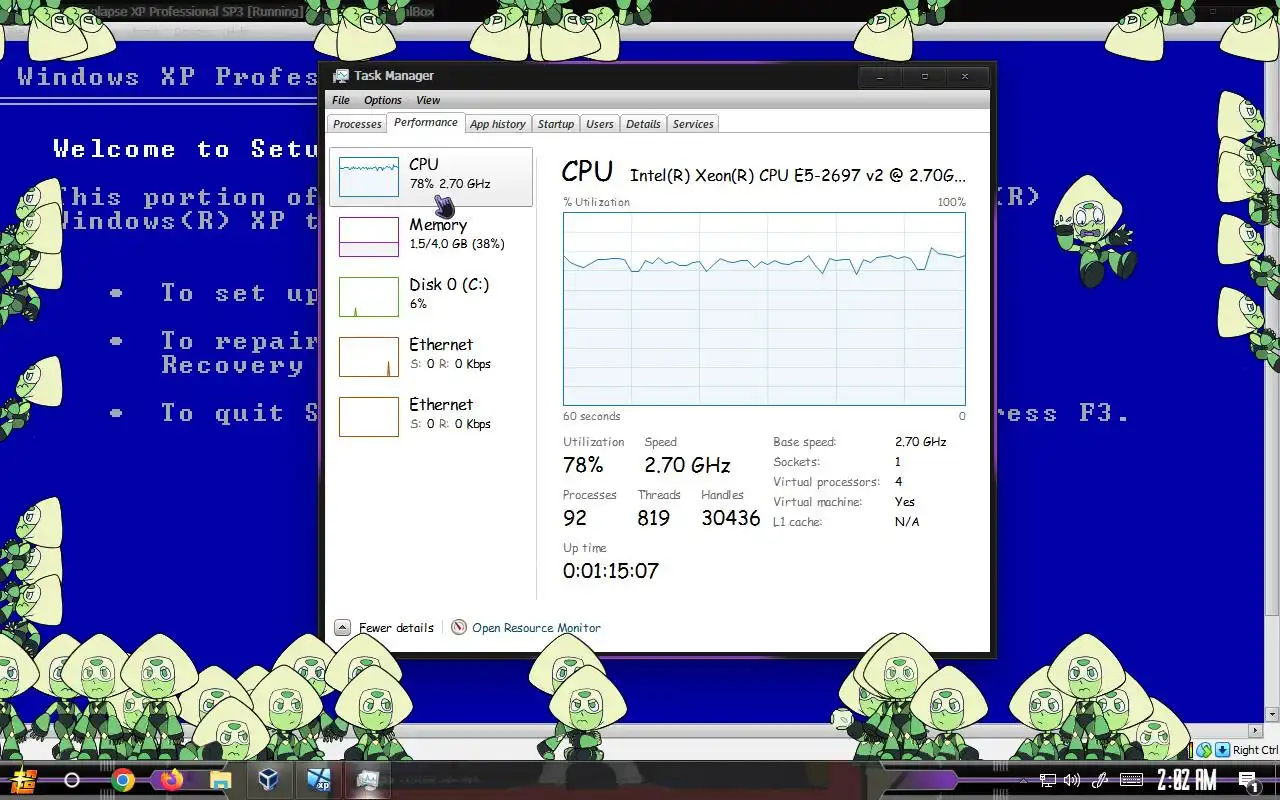
Task: Launch Google Chrome from the taskbar
Action: (123, 780)
